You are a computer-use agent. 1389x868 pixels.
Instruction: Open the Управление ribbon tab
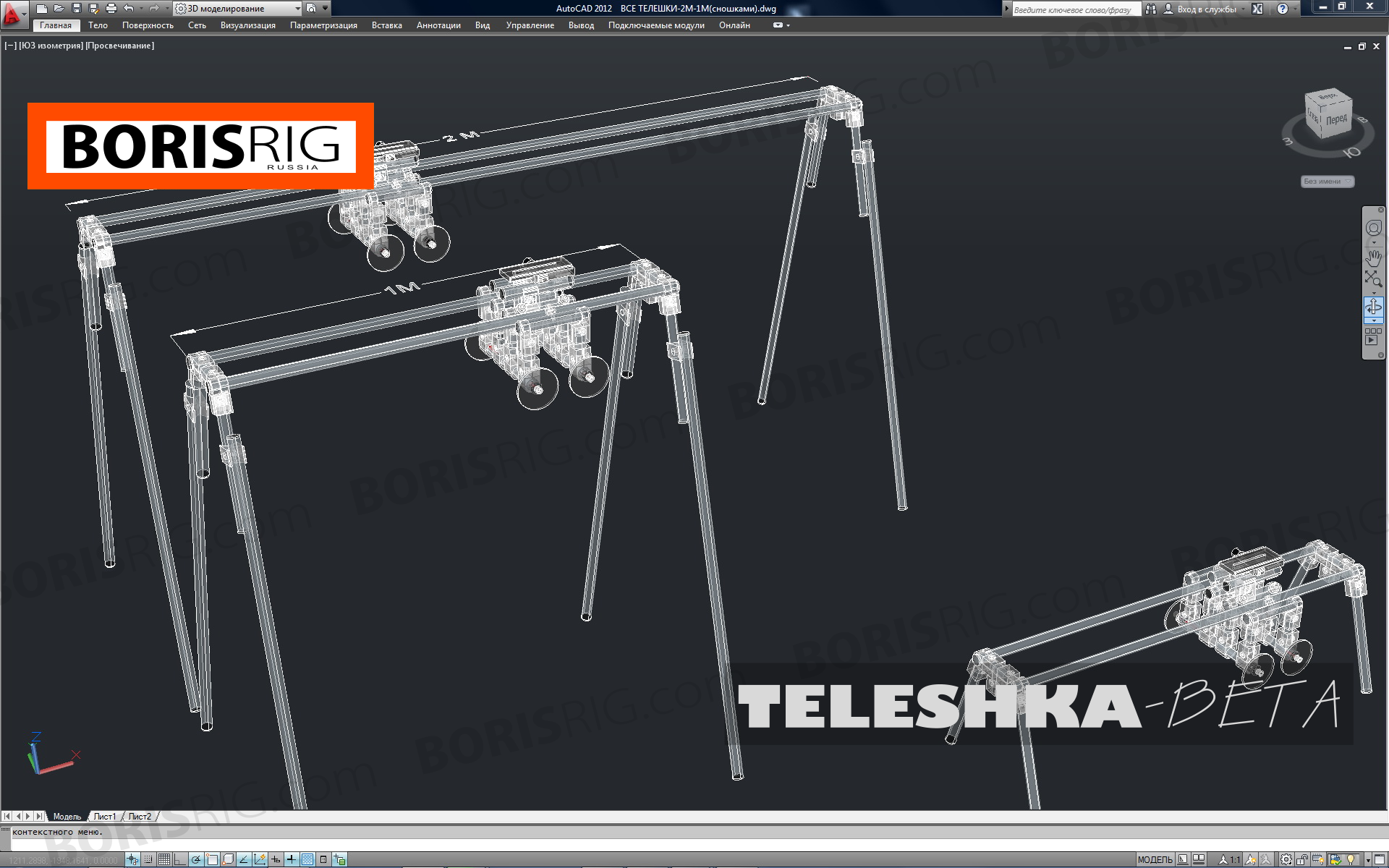coord(530,25)
